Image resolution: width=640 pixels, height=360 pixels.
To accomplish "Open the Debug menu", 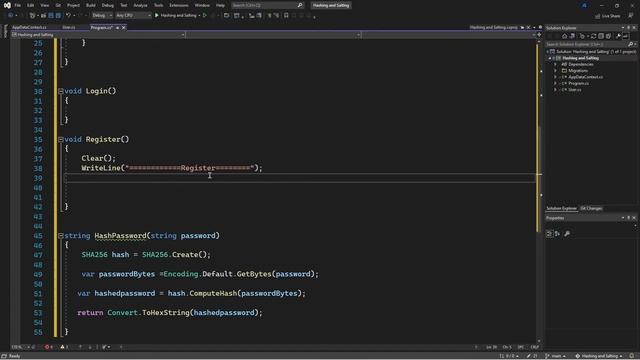I will click(108, 5).
